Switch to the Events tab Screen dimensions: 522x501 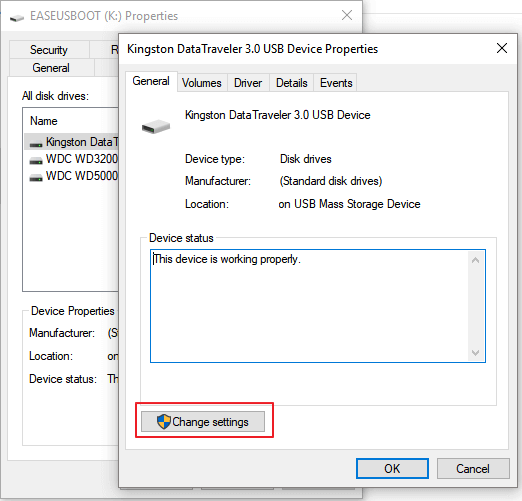(336, 83)
